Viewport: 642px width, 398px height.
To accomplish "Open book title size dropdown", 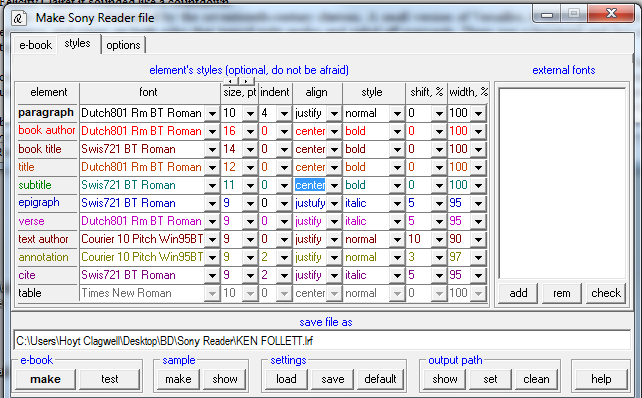I will tap(250, 149).
